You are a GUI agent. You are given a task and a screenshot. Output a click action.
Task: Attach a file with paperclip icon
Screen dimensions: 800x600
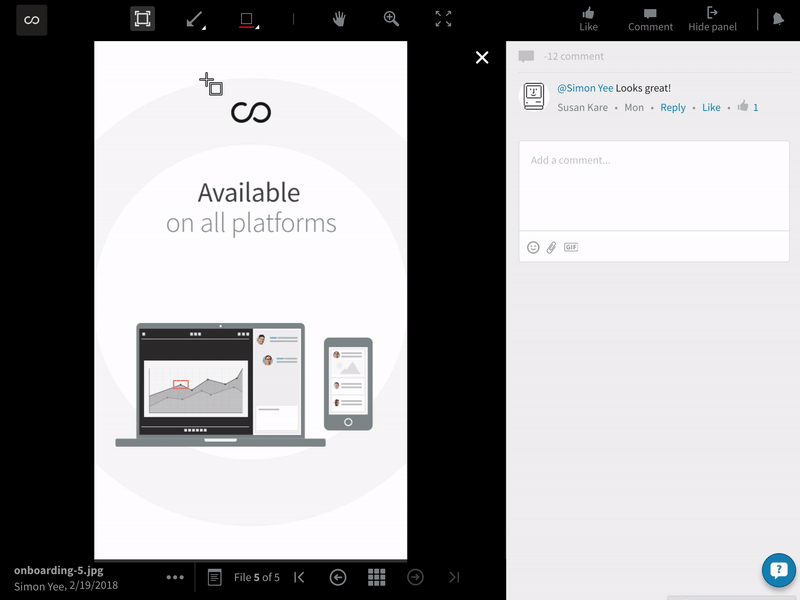click(551, 247)
